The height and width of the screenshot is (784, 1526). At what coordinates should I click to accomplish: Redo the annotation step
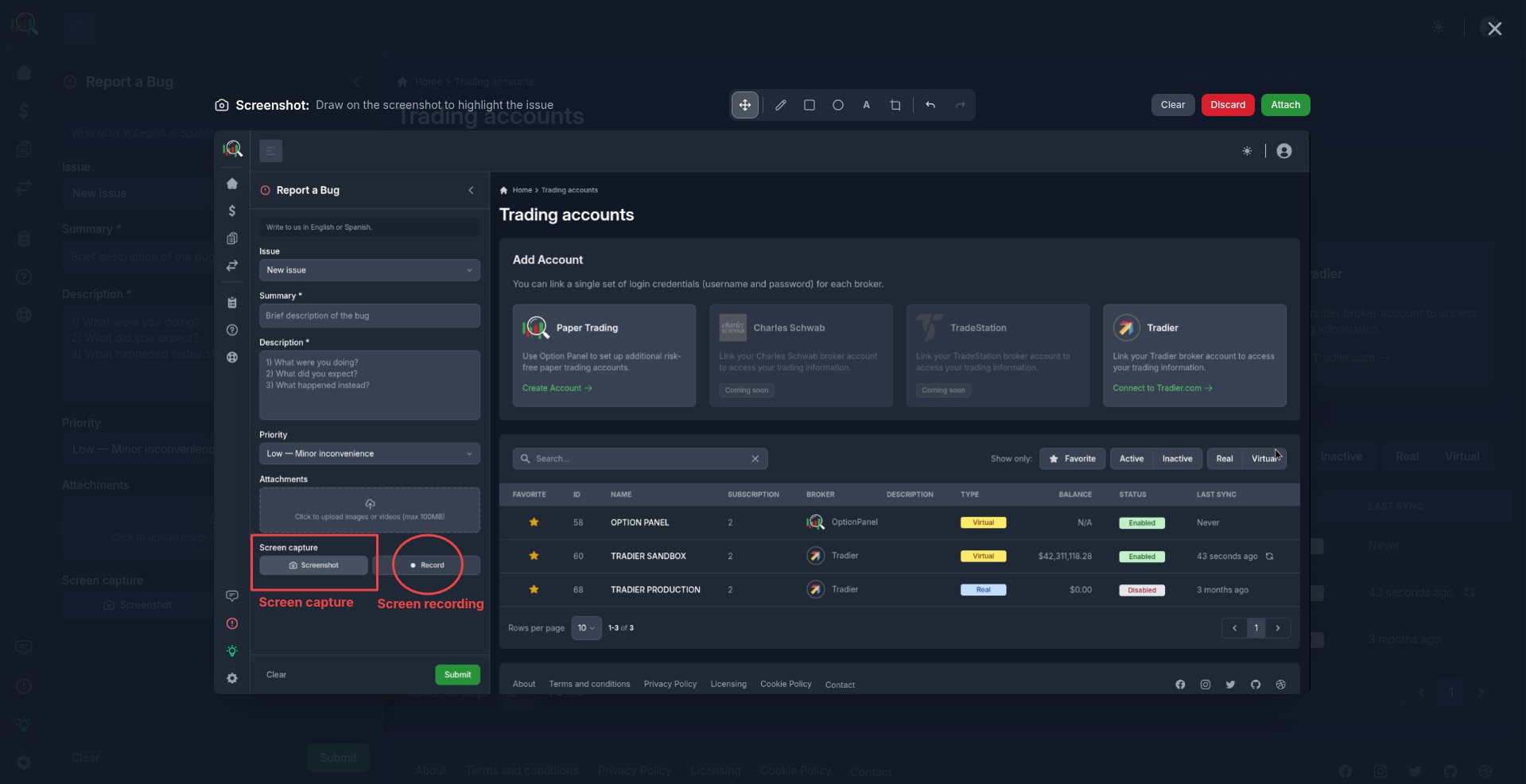(x=960, y=105)
